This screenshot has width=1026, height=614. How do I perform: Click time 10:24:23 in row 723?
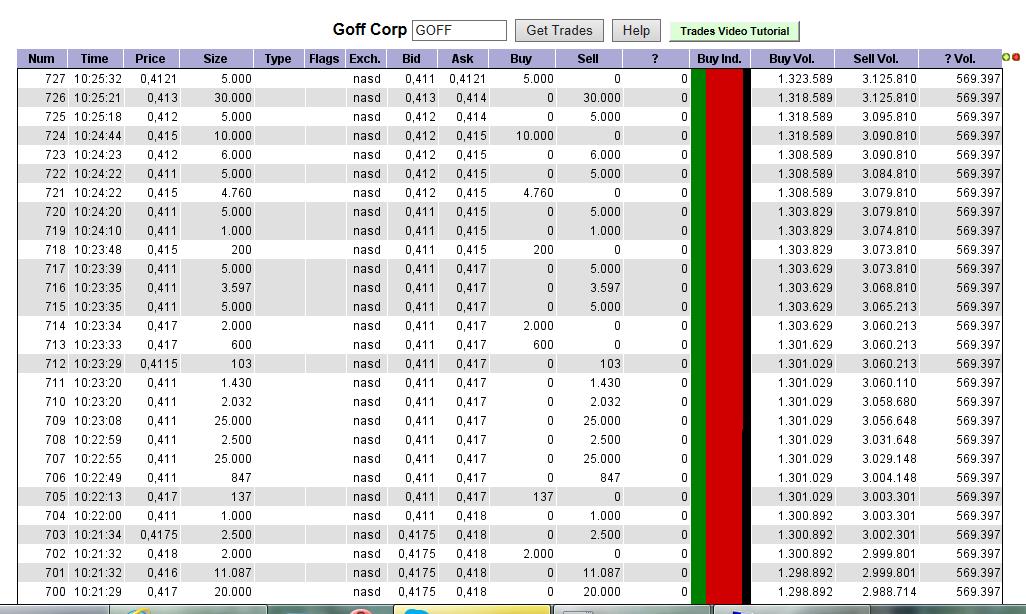[x=97, y=154]
